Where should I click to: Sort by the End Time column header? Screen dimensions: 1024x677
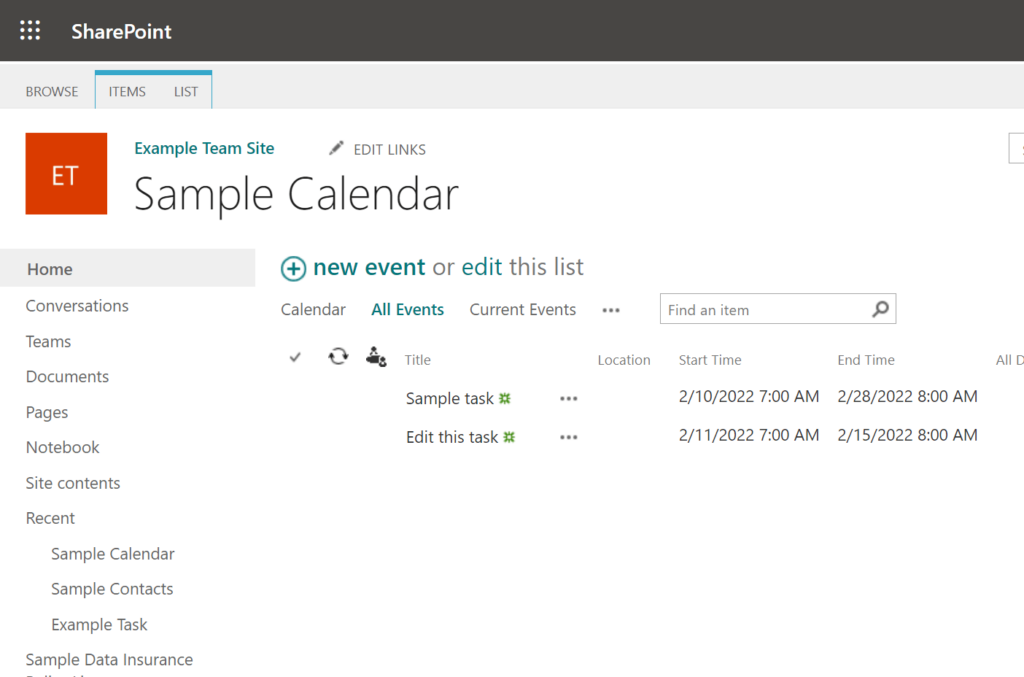pyautogui.click(x=866, y=360)
